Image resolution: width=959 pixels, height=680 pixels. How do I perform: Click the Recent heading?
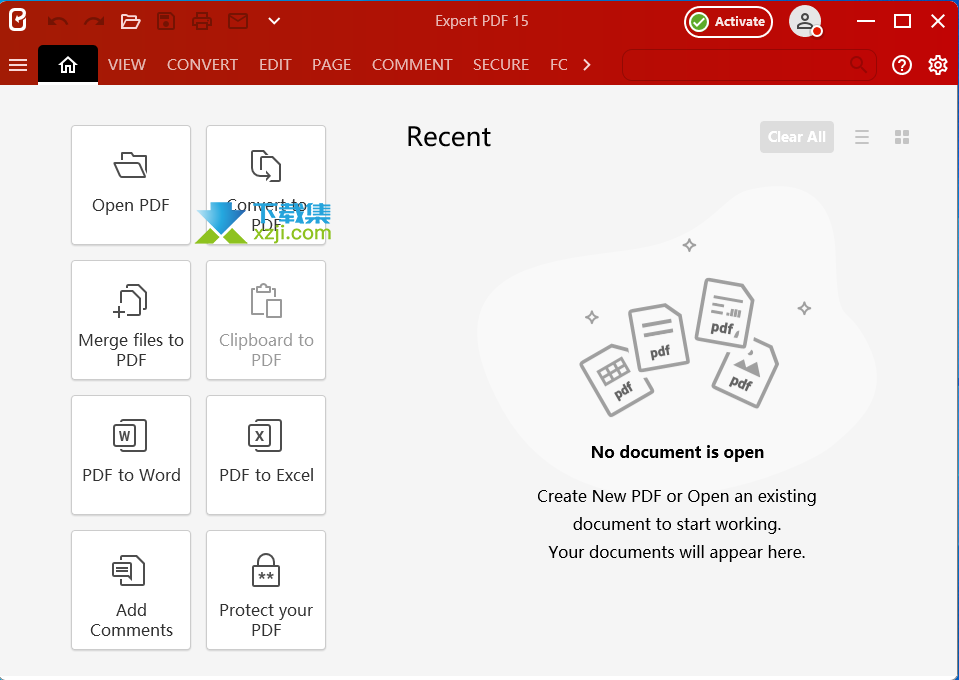tap(449, 136)
